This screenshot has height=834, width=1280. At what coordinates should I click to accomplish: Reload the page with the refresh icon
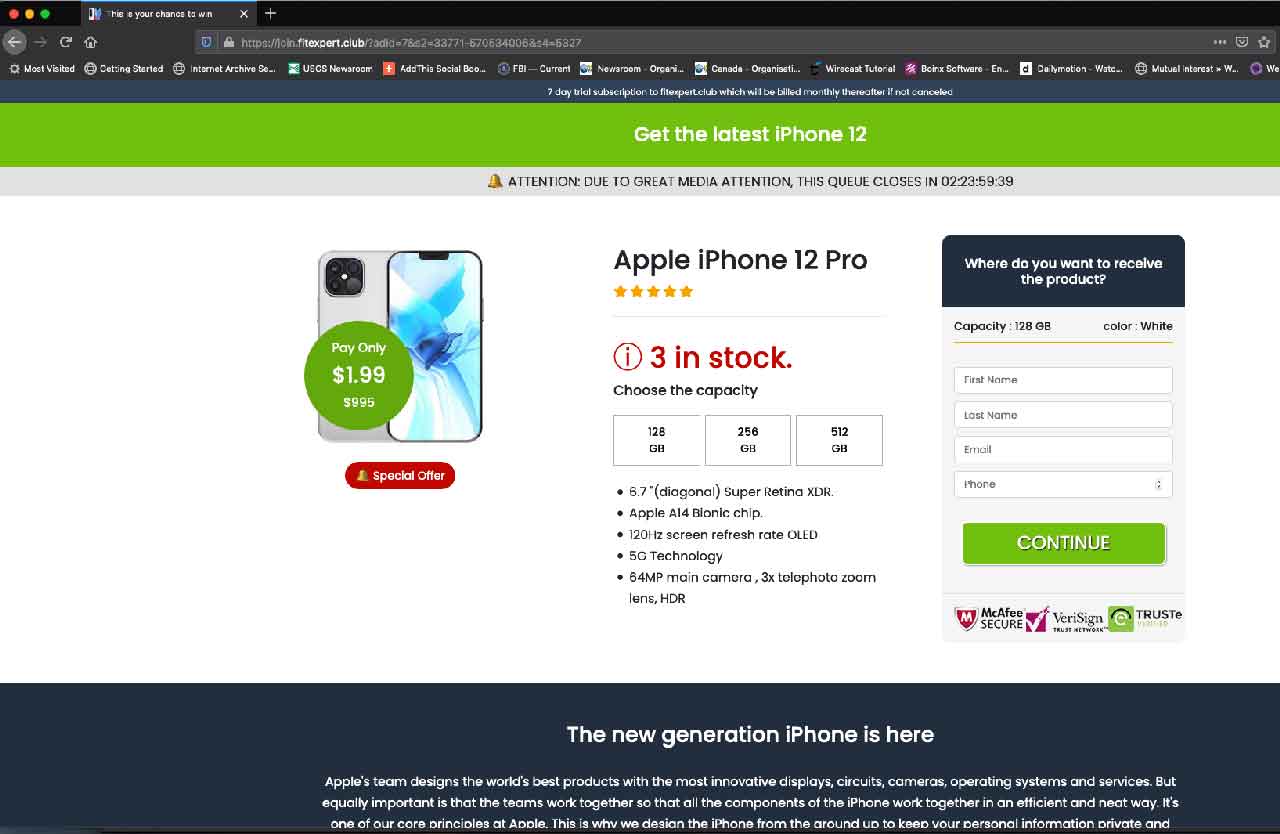[66, 42]
